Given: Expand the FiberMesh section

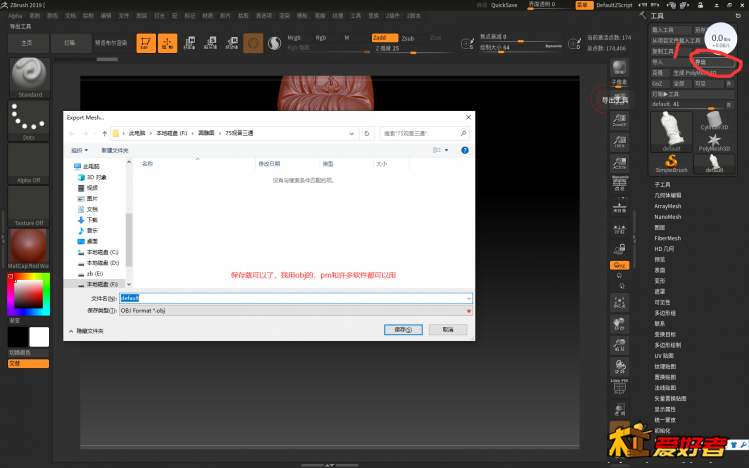Looking at the screenshot, I should pyautogui.click(x=668, y=238).
